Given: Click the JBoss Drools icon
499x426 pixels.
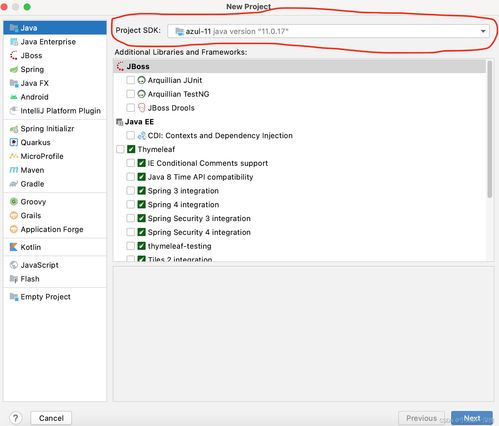Looking at the screenshot, I should [x=142, y=108].
